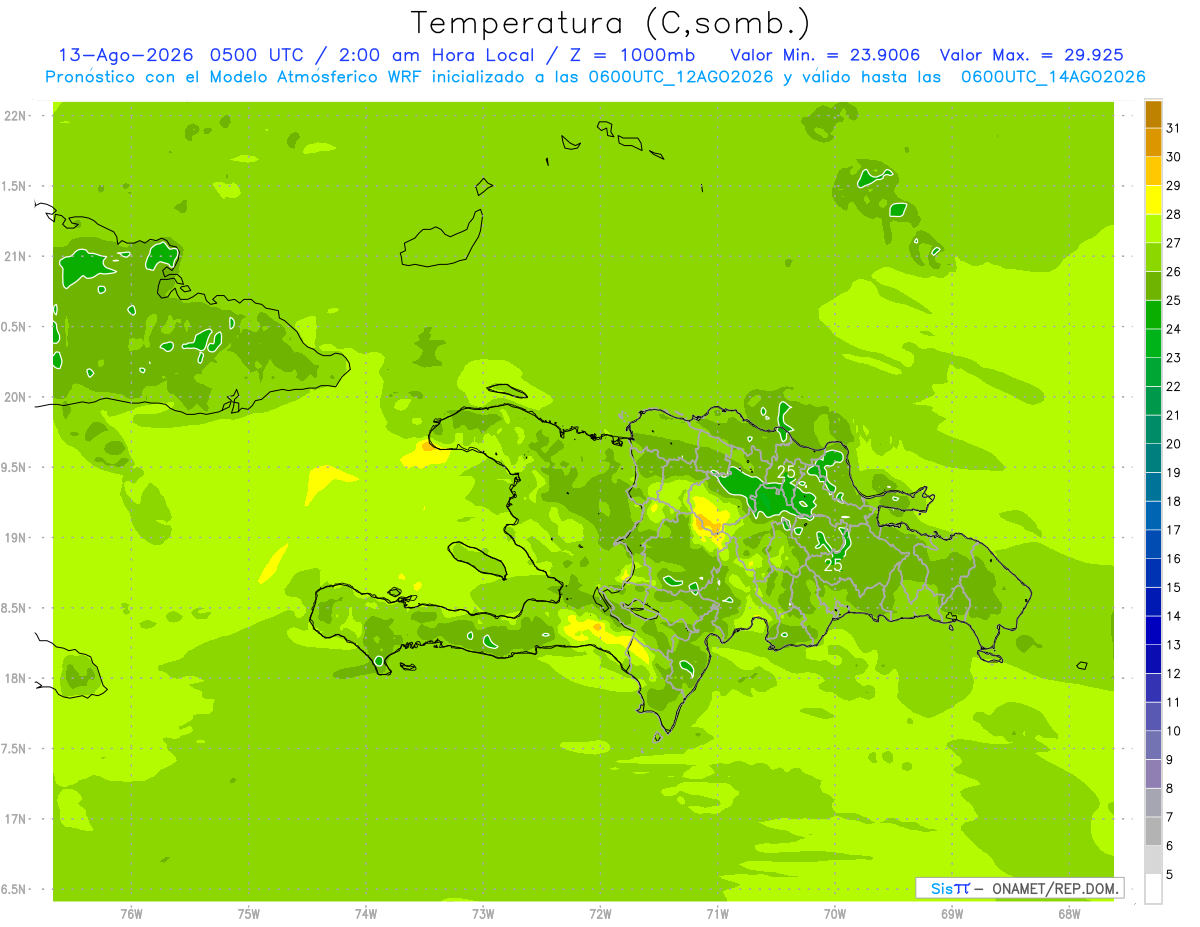Image resolution: width=1200 pixels, height=927 pixels.
Task: Click the "Valor Max. = 29.925" value
Action: click(1031, 55)
